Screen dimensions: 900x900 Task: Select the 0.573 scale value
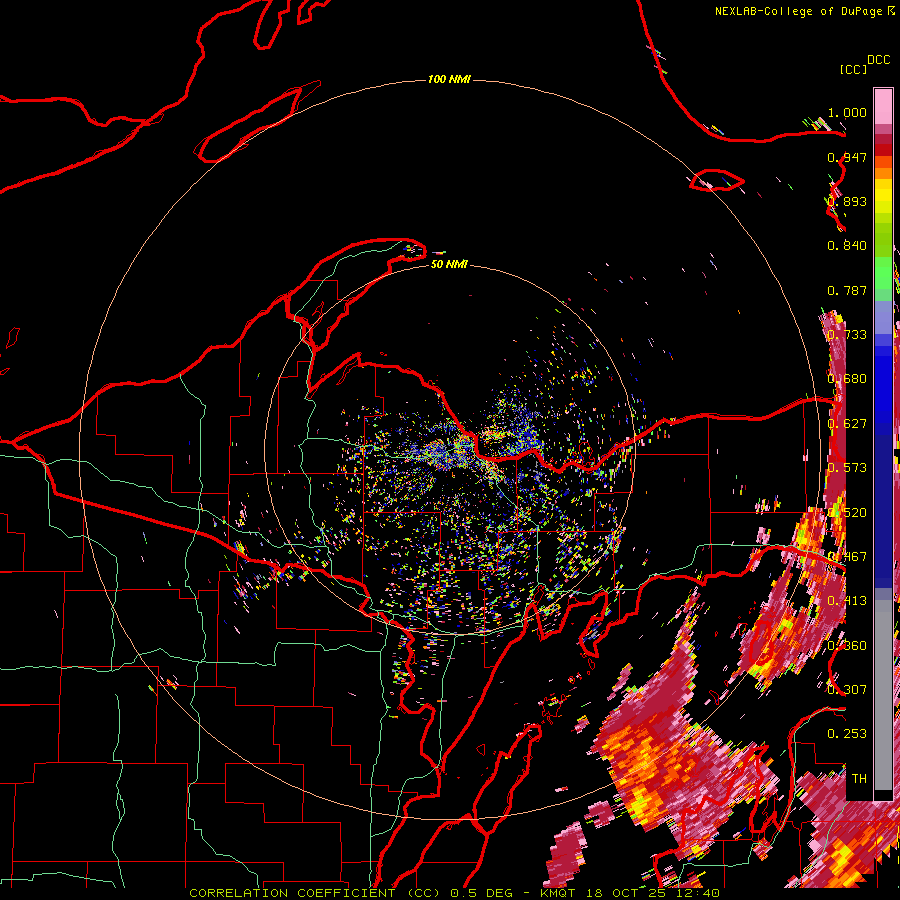pos(847,468)
